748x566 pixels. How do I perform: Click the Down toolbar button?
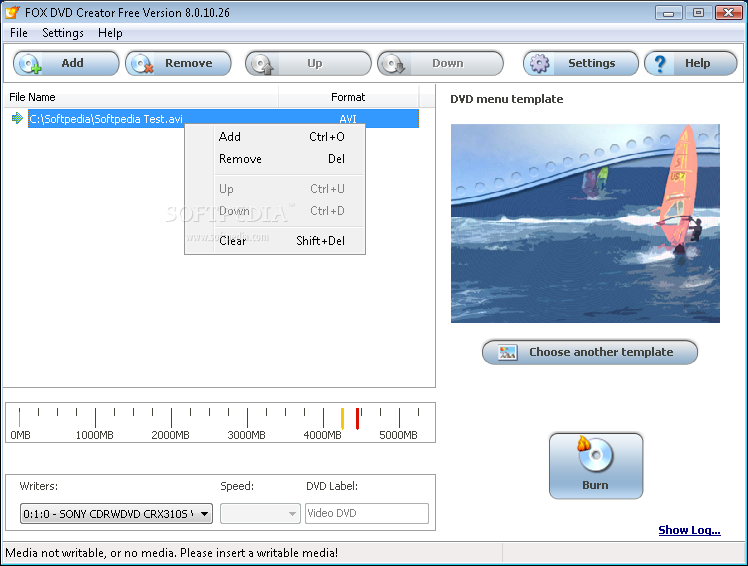click(x=440, y=63)
